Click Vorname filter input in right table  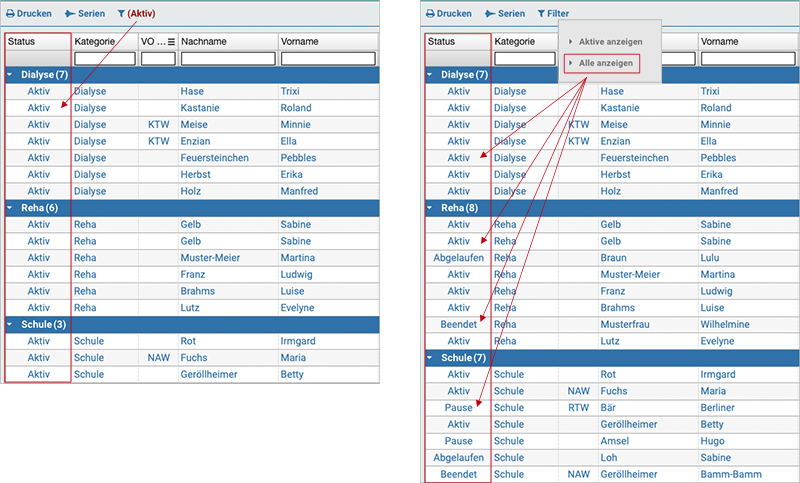point(747,58)
